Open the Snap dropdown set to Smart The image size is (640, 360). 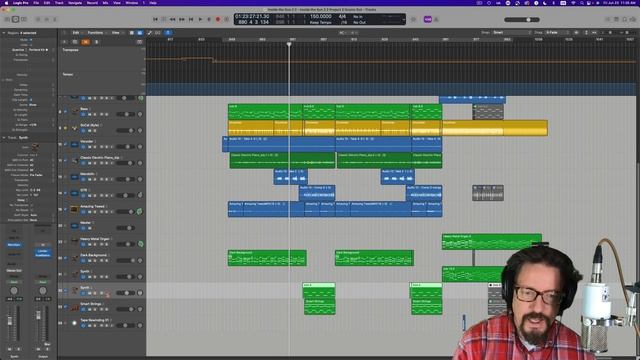coord(512,33)
